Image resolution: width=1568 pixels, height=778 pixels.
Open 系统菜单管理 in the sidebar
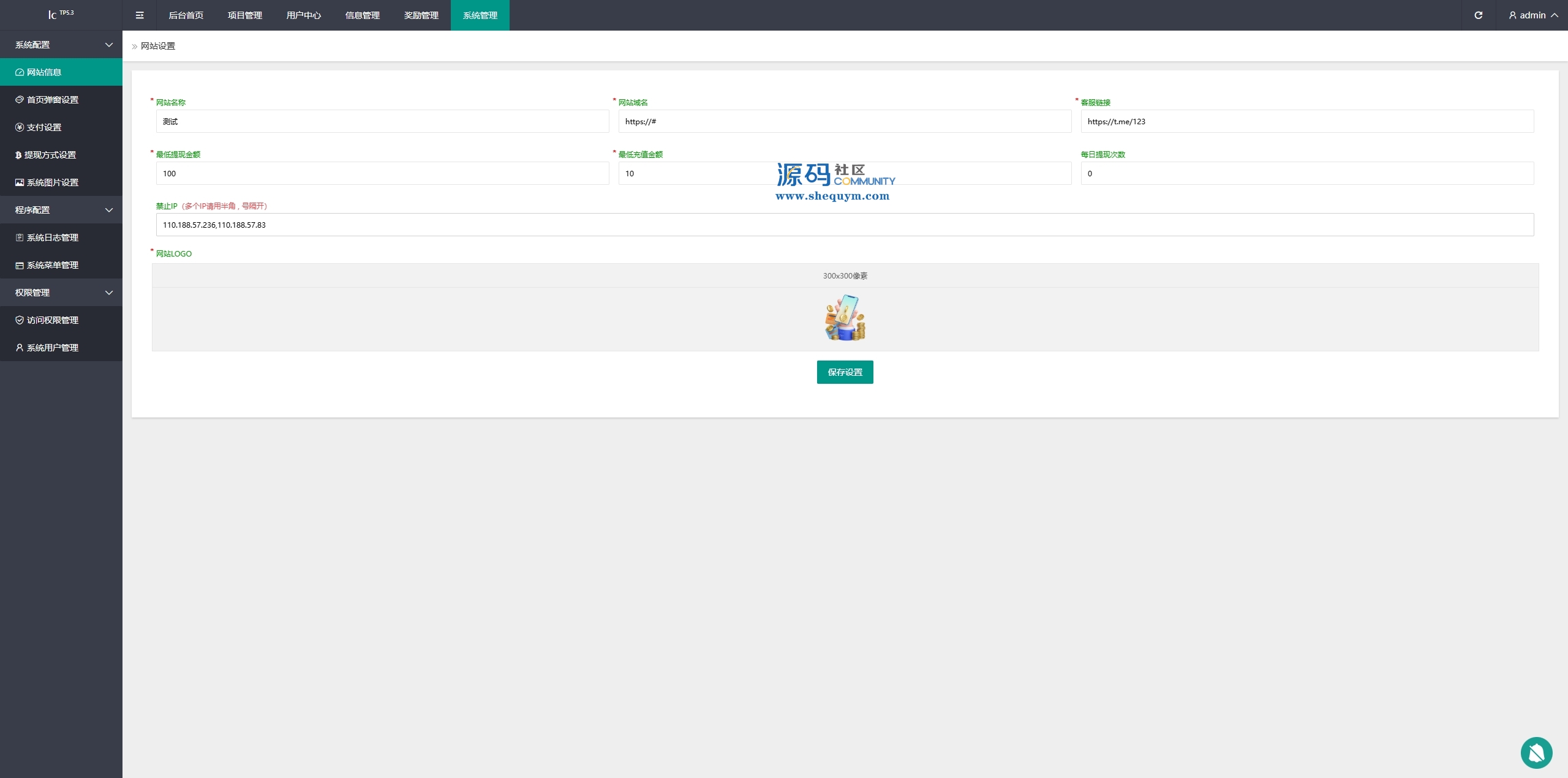coord(52,265)
